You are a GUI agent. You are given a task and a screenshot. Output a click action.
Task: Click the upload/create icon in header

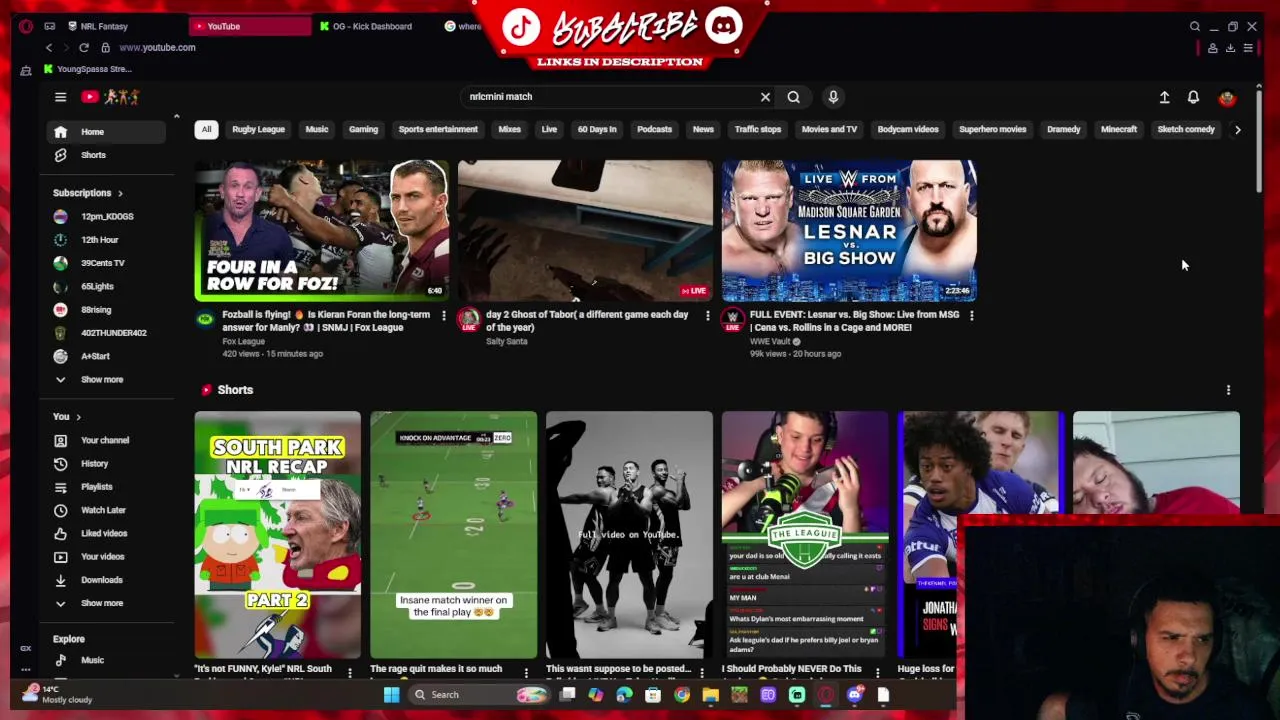tap(1164, 97)
